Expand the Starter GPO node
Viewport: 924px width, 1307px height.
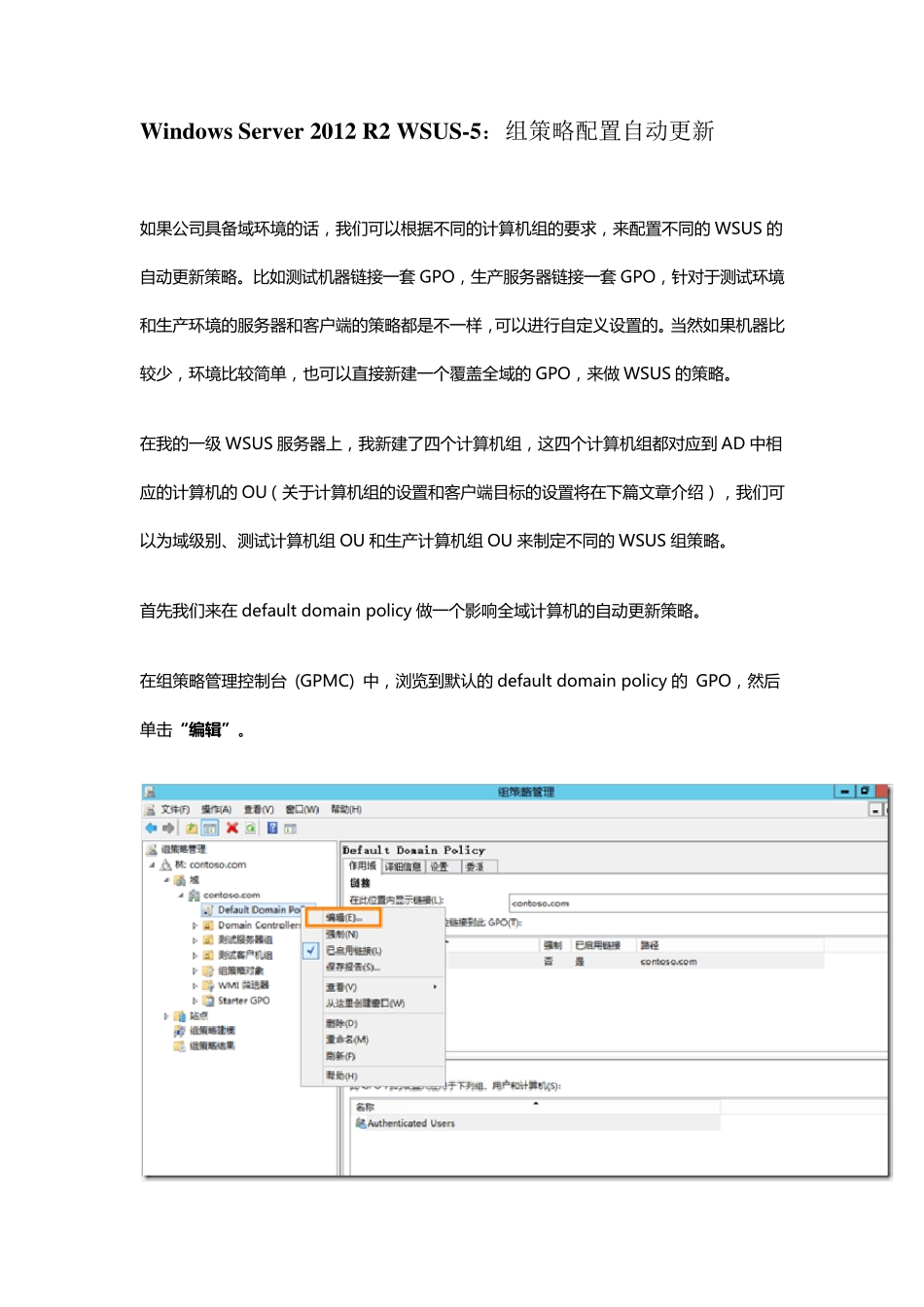tap(195, 1001)
